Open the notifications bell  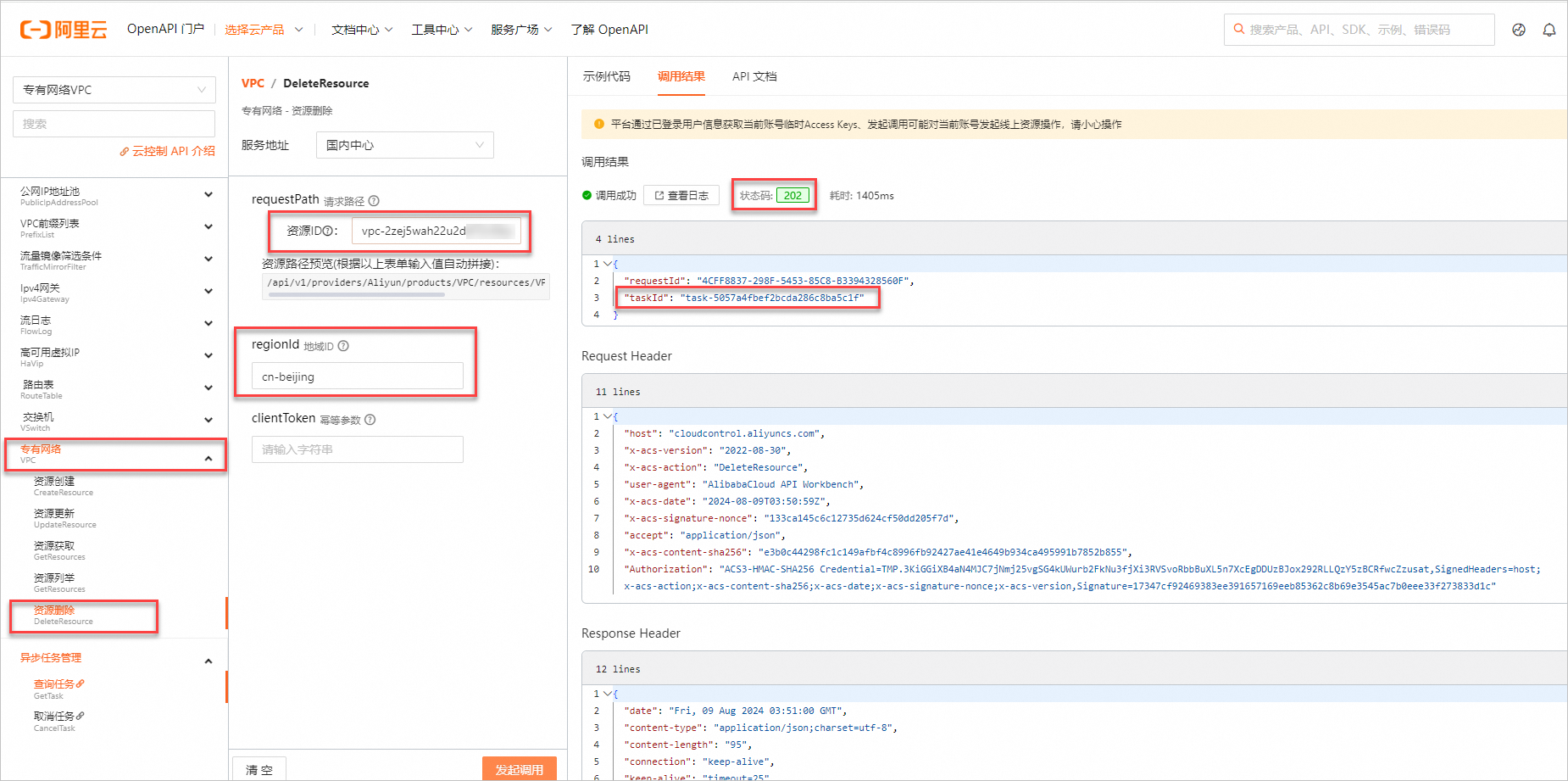pyautogui.click(x=1549, y=30)
